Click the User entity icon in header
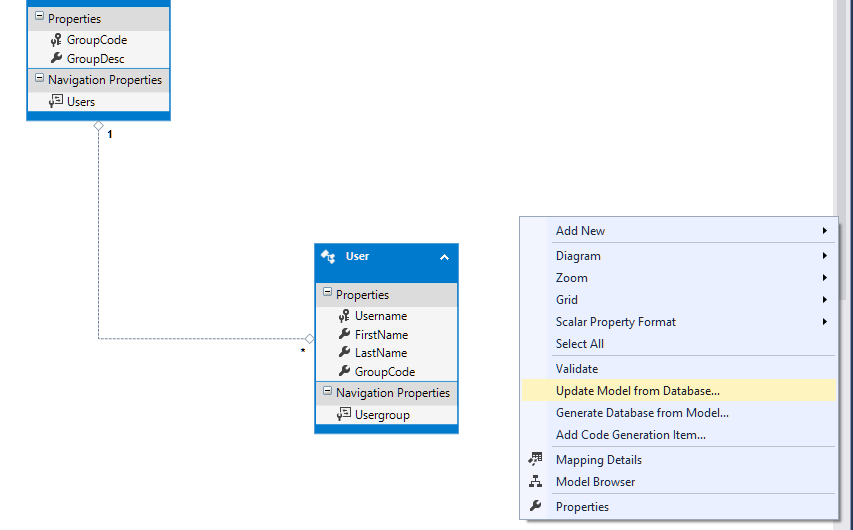Screen dimensions: 853x530 point(328,257)
